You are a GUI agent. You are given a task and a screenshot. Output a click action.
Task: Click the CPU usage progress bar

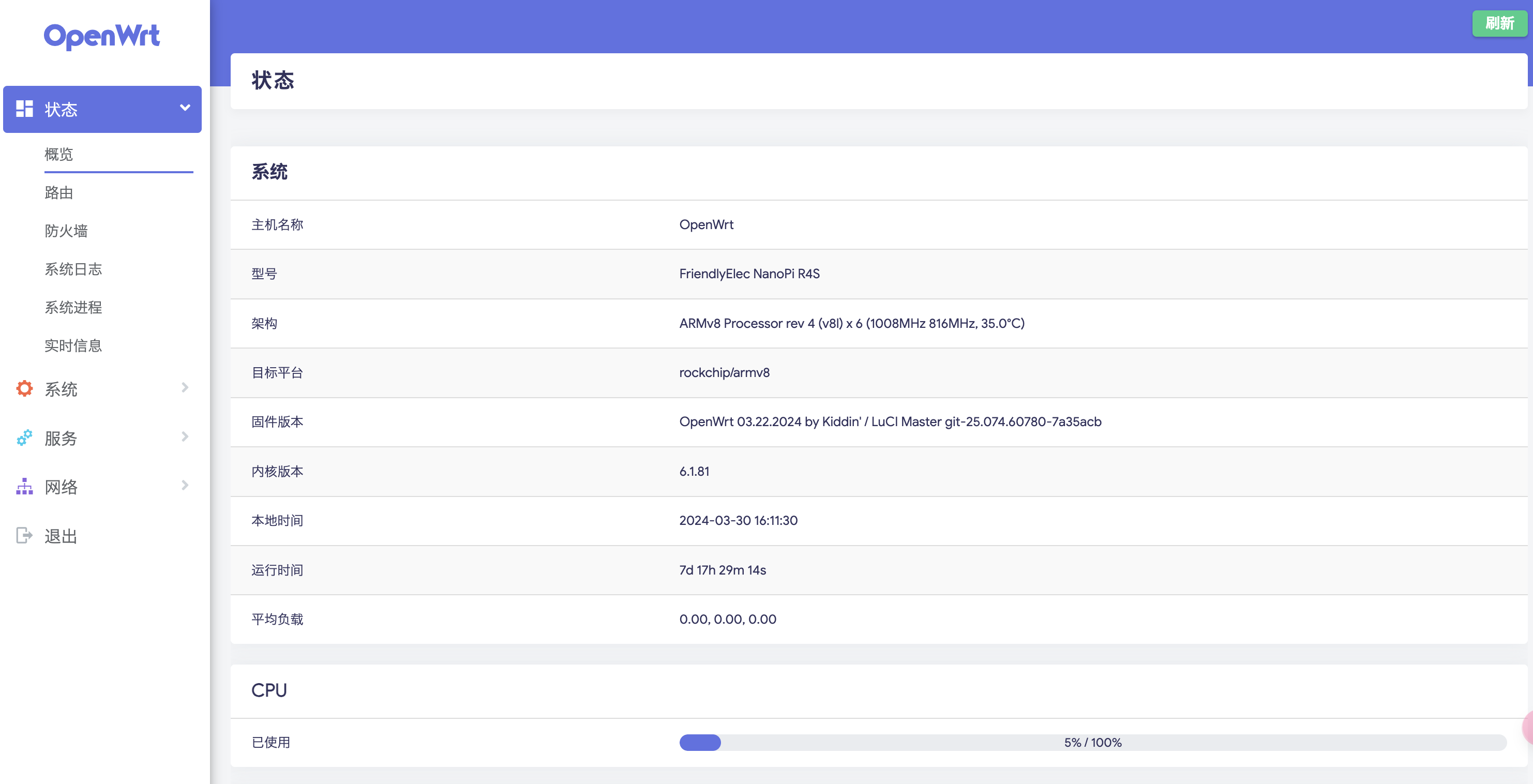(x=1093, y=742)
